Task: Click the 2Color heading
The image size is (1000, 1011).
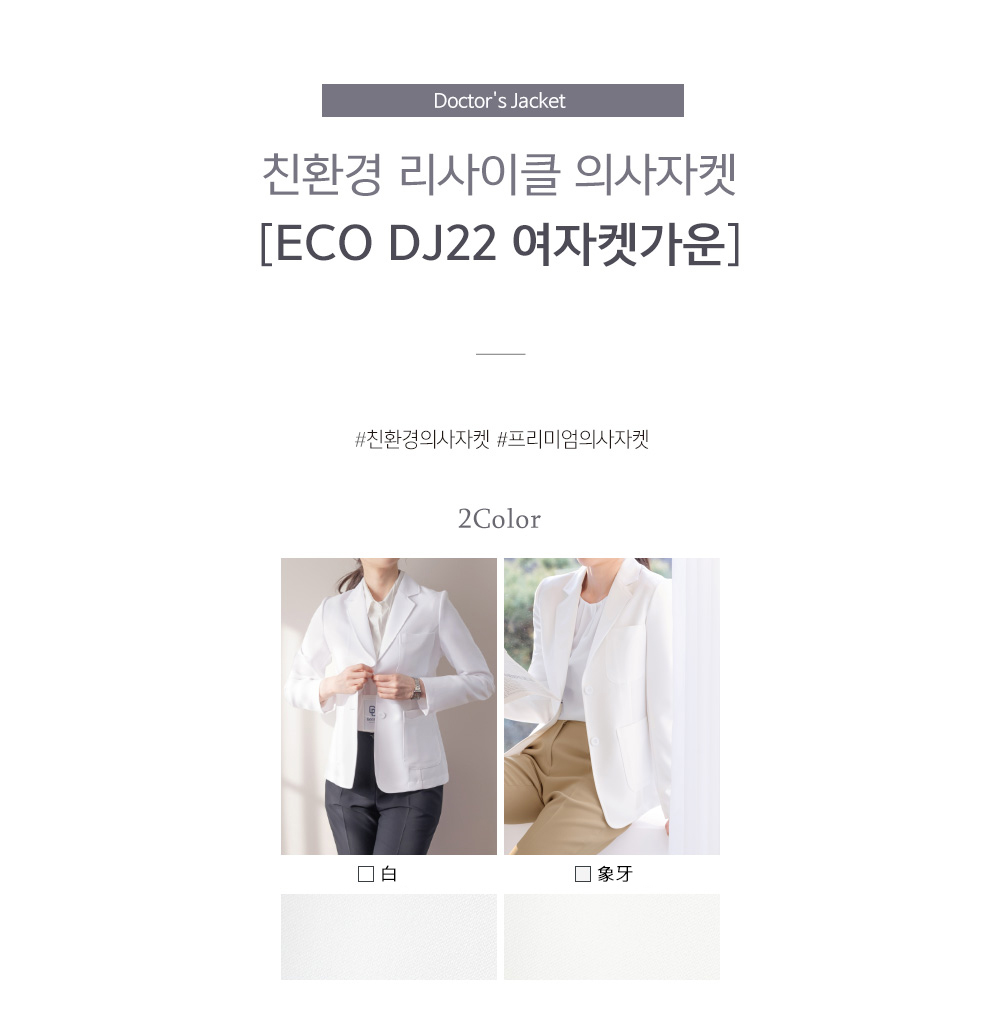Action: tap(499, 519)
